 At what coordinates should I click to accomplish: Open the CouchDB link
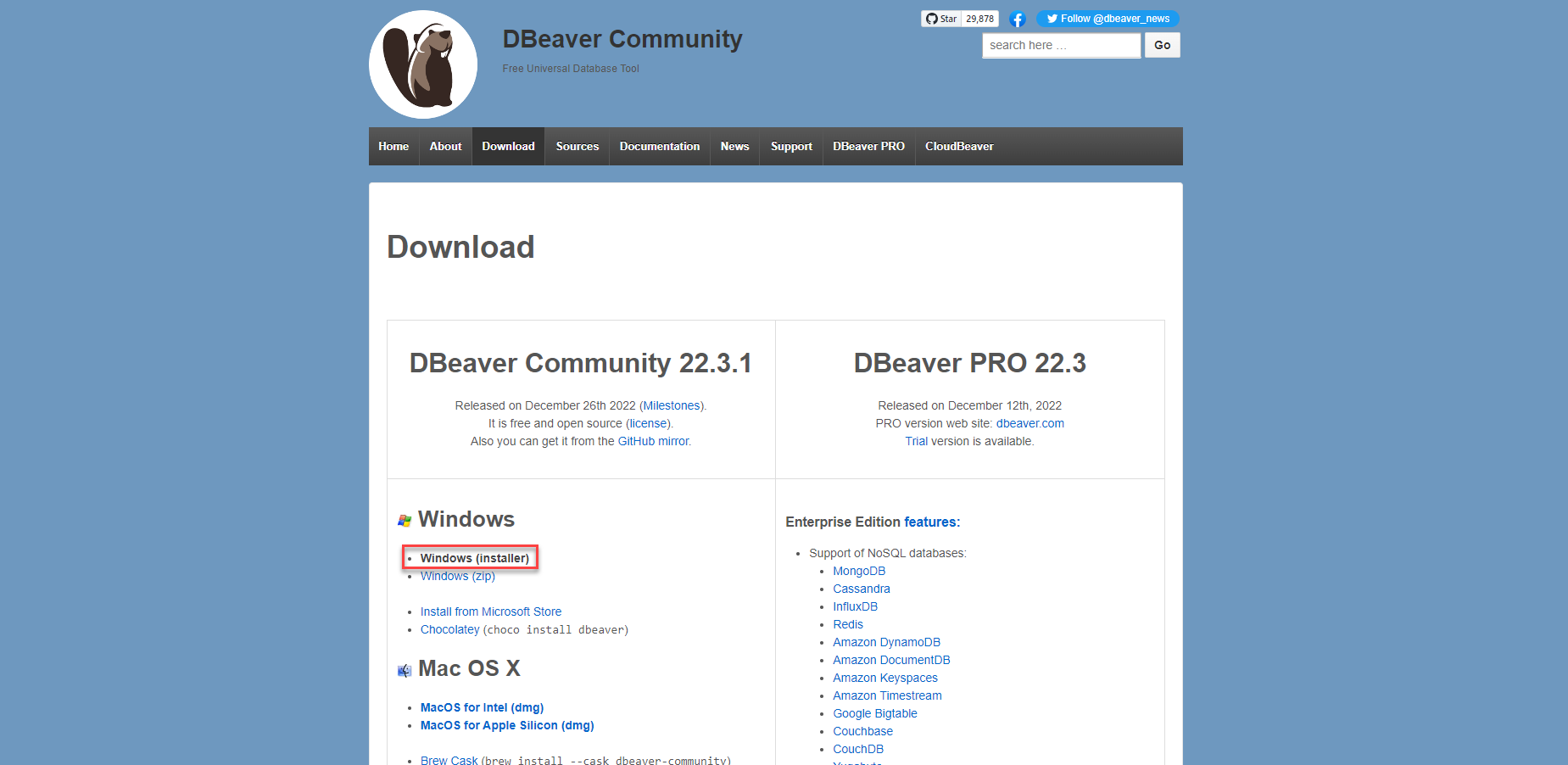[x=858, y=749]
